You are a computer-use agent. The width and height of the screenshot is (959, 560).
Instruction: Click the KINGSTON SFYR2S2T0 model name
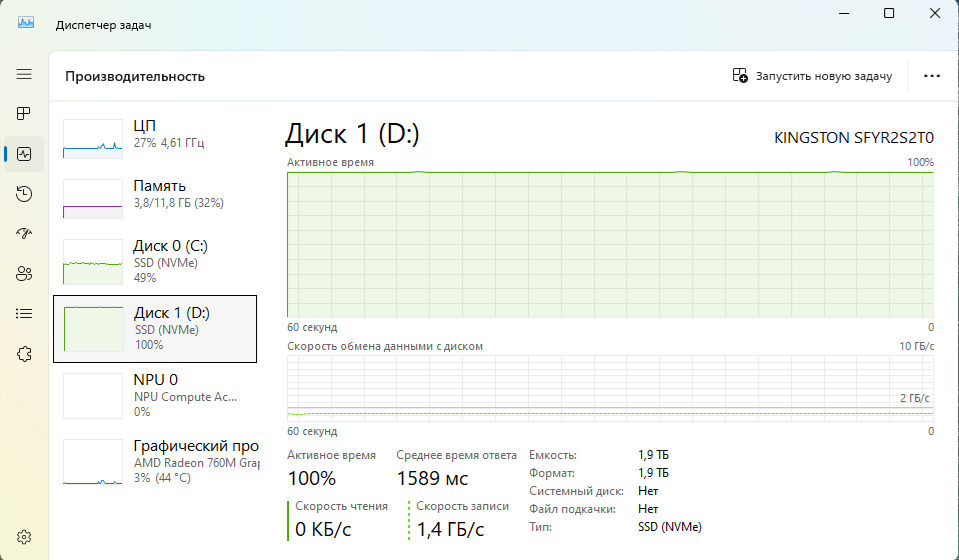tap(854, 138)
